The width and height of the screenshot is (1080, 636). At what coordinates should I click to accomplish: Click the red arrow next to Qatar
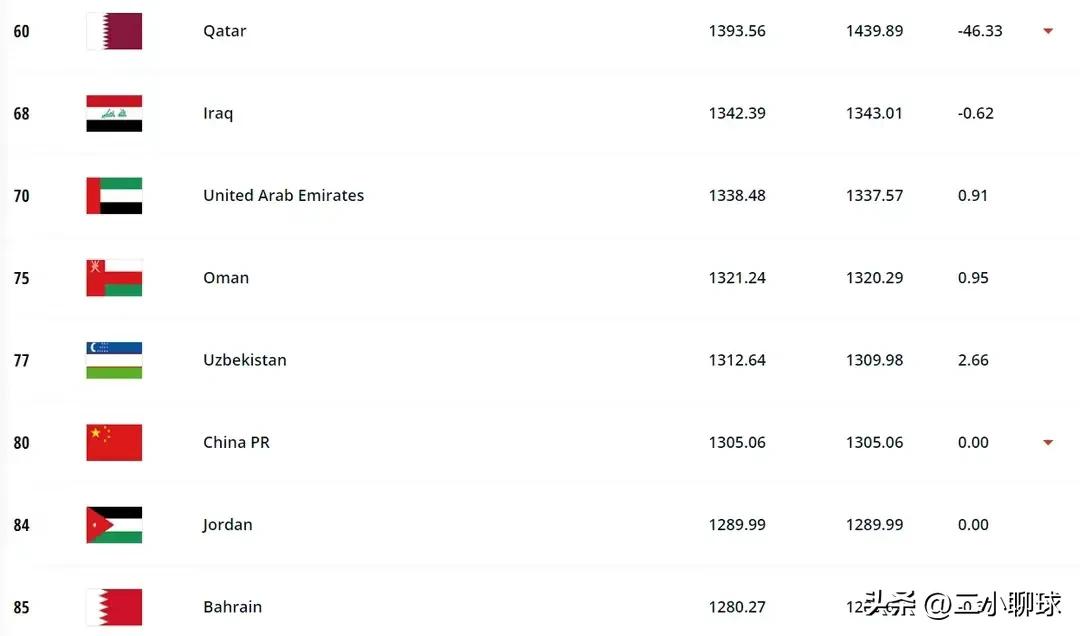1047,31
